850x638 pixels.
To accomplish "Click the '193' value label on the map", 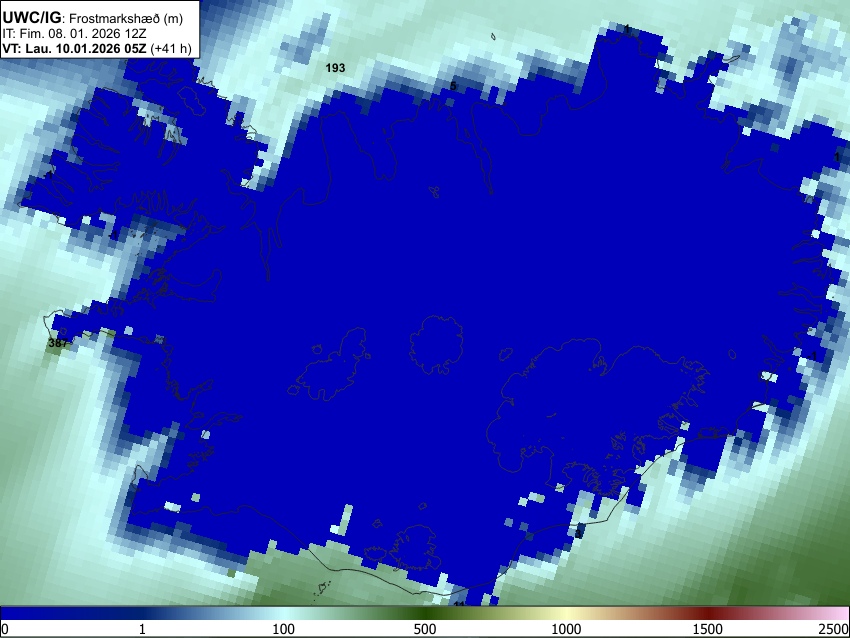I will 335,68.
